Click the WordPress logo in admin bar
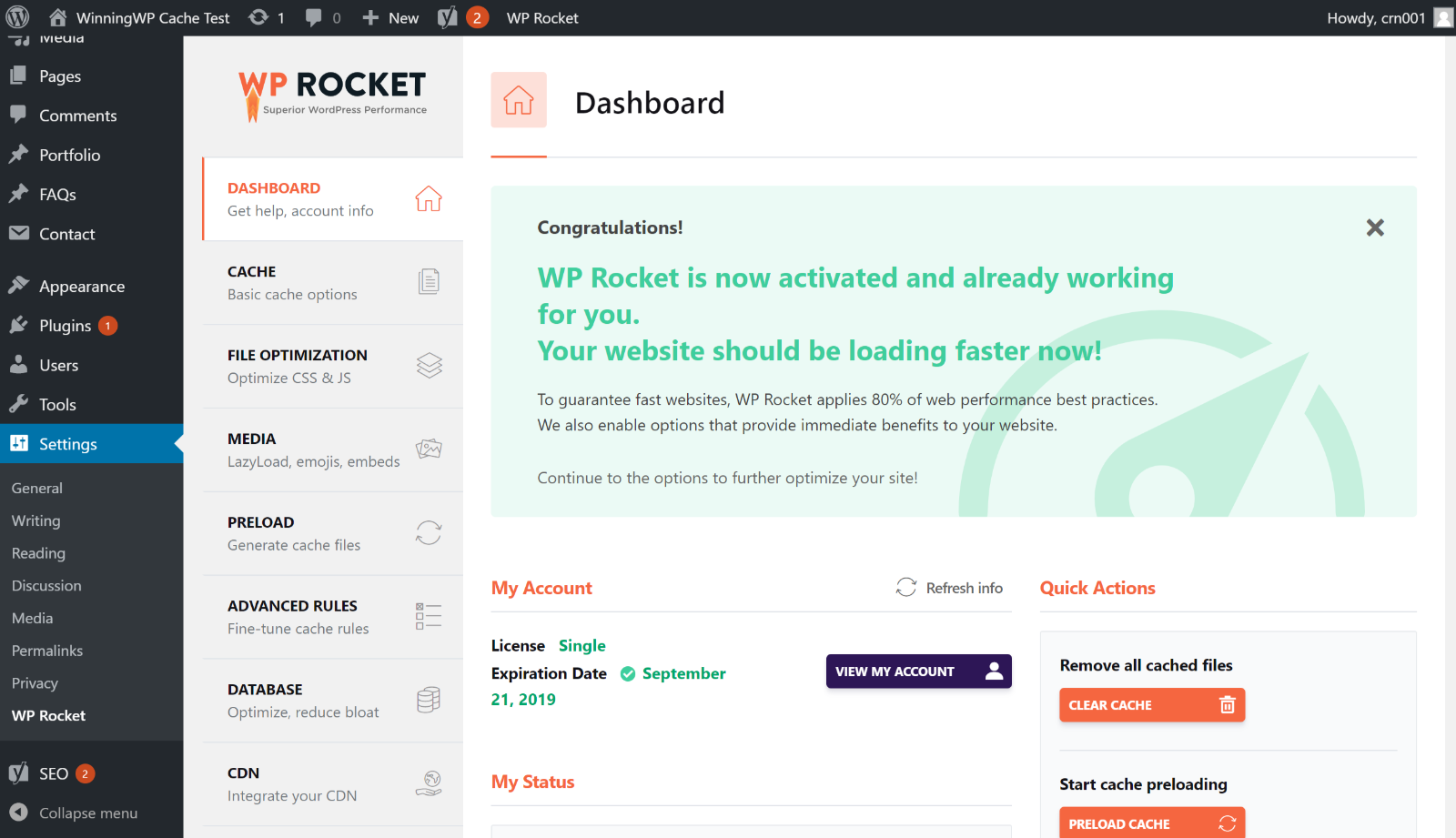 point(18,17)
